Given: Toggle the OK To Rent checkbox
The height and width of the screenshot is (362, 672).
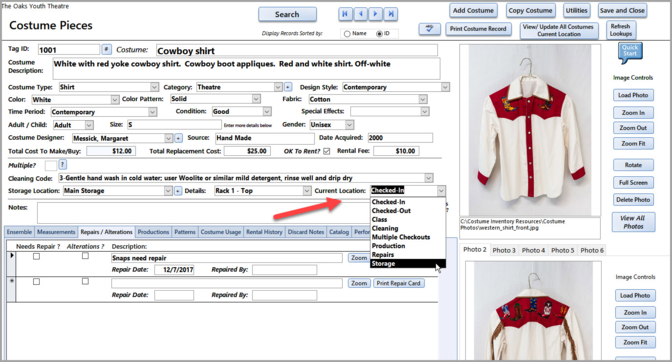Looking at the screenshot, I should pyautogui.click(x=327, y=151).
